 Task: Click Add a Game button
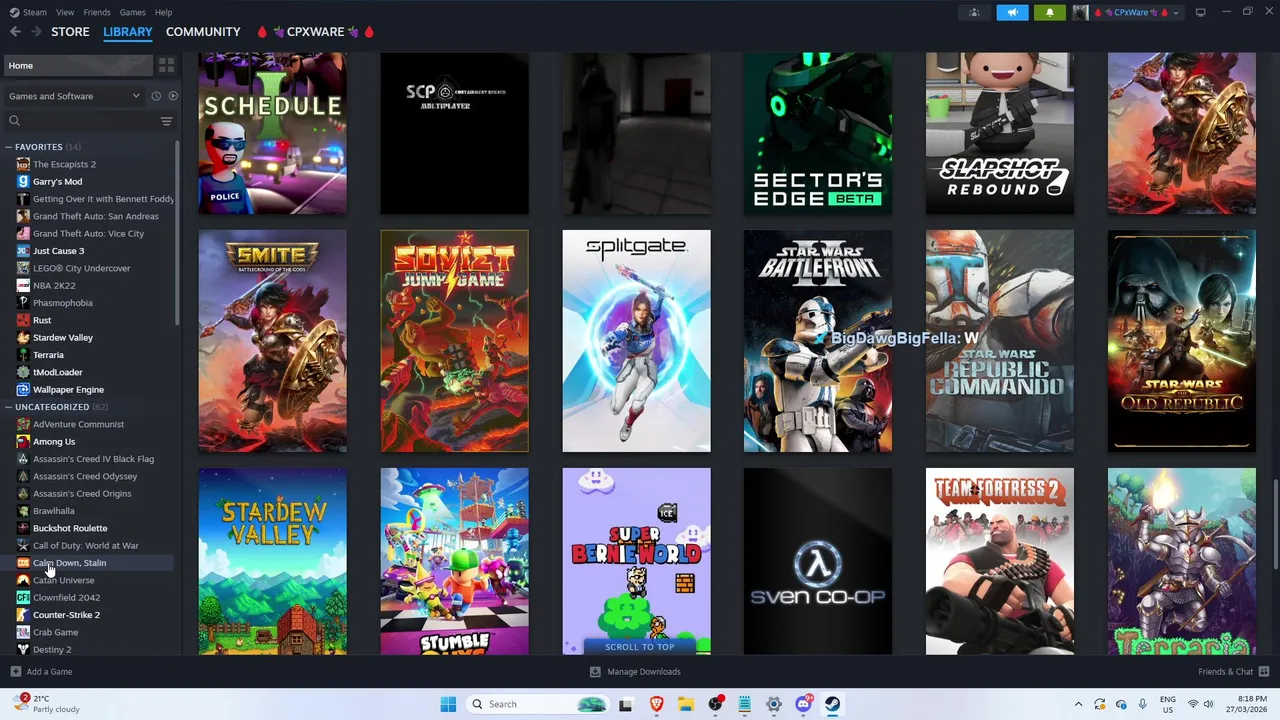coord(41,672)
